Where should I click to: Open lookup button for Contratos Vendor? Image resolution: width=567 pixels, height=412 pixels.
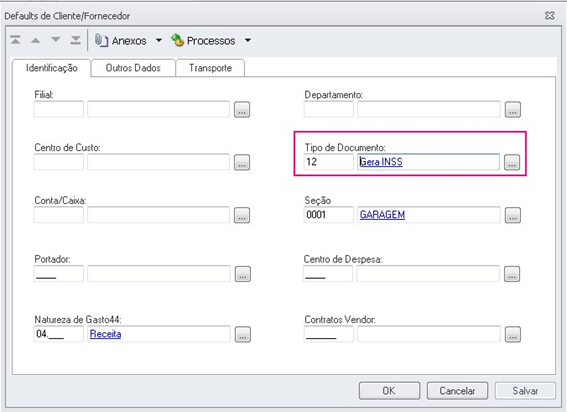(513, 334)
